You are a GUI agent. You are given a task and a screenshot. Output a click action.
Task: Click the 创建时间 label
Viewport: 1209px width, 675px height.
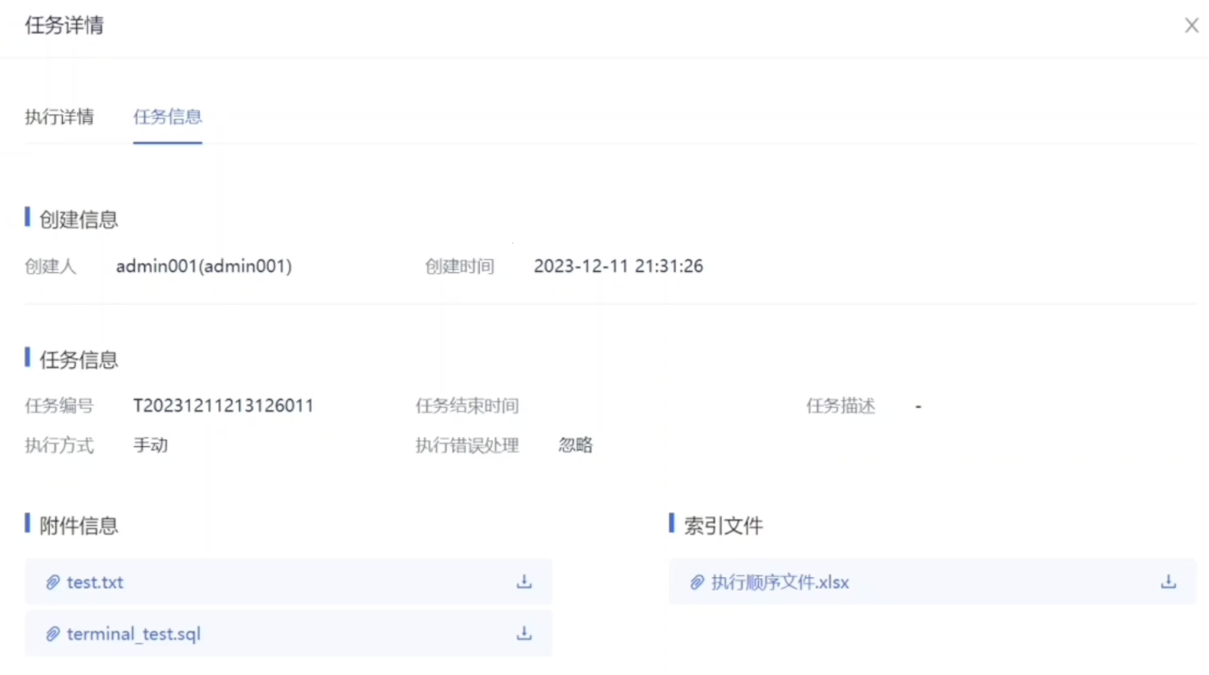[459, 267]
